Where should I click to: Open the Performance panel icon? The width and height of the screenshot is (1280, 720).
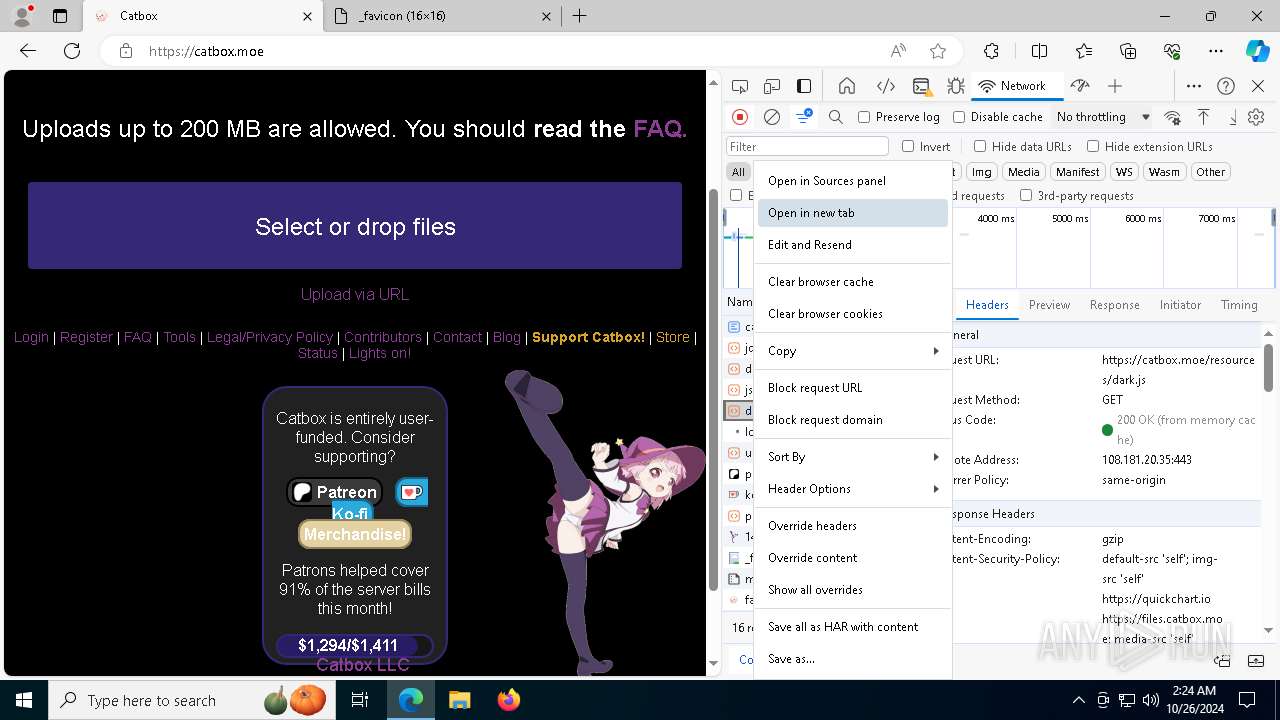pyautogui.click(x=1079, y=86)
